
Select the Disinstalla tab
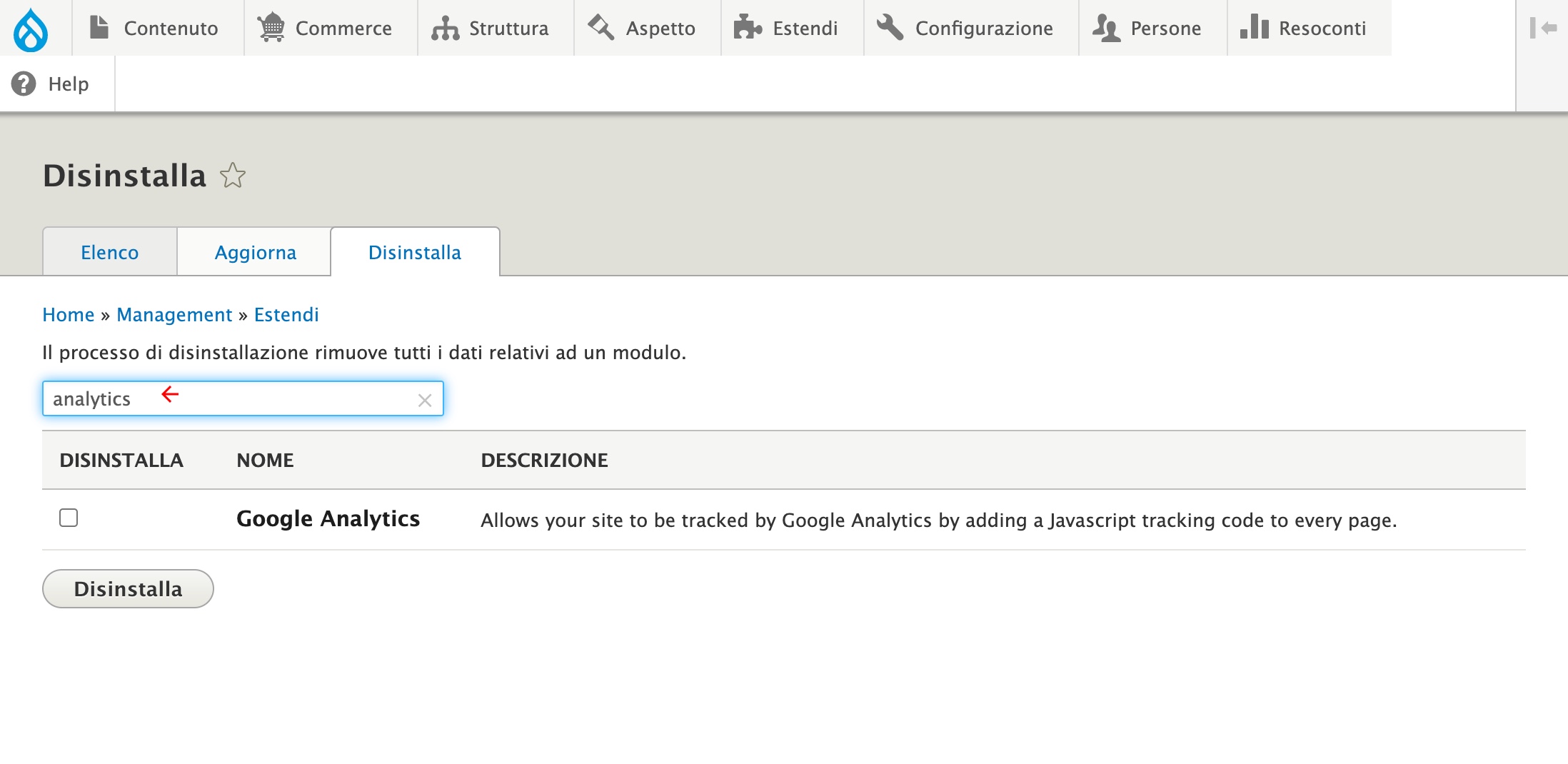415,252
